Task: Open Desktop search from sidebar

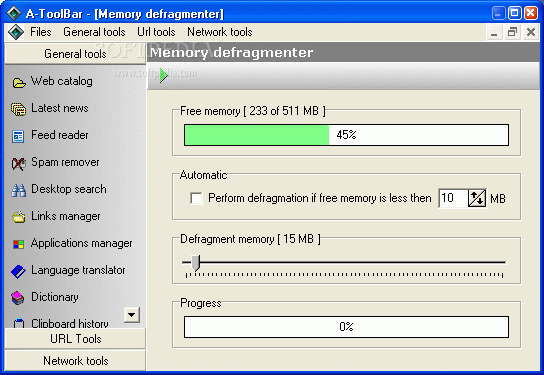Action: (69, 189)
